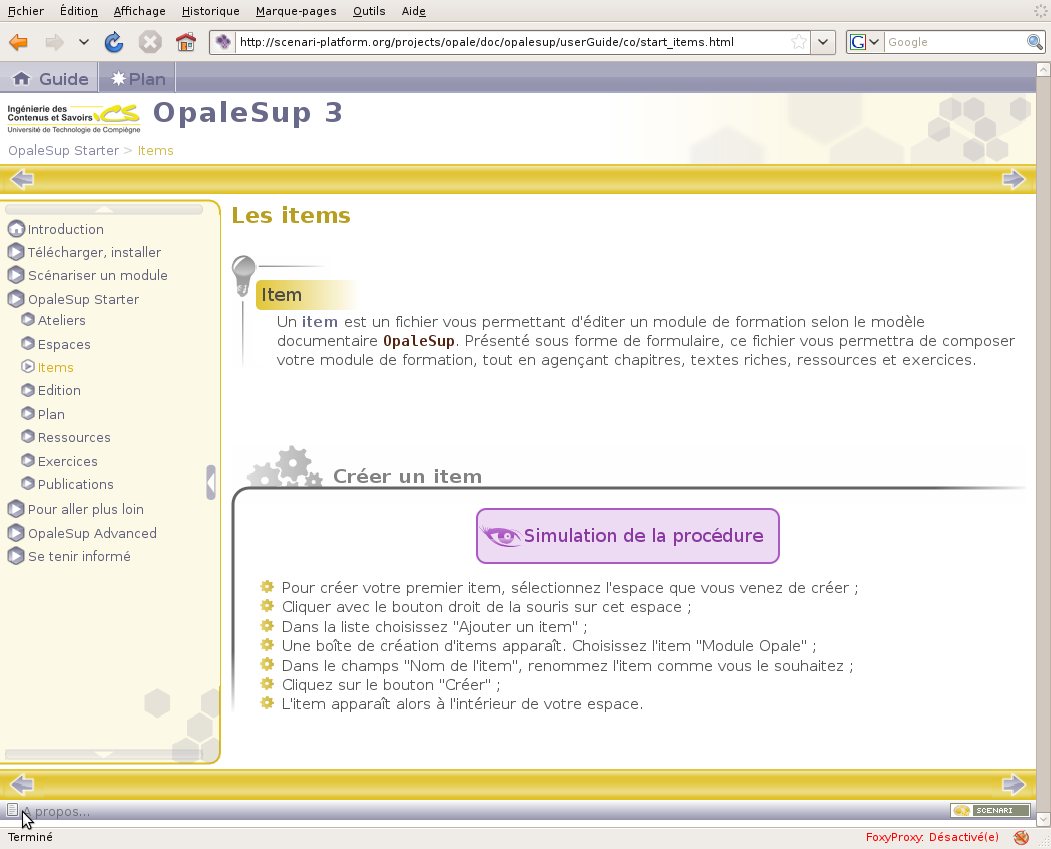Viewport: 1051px width, 849px height.
Task: Bookmark this page with the star icon
Action: point(798,42)
